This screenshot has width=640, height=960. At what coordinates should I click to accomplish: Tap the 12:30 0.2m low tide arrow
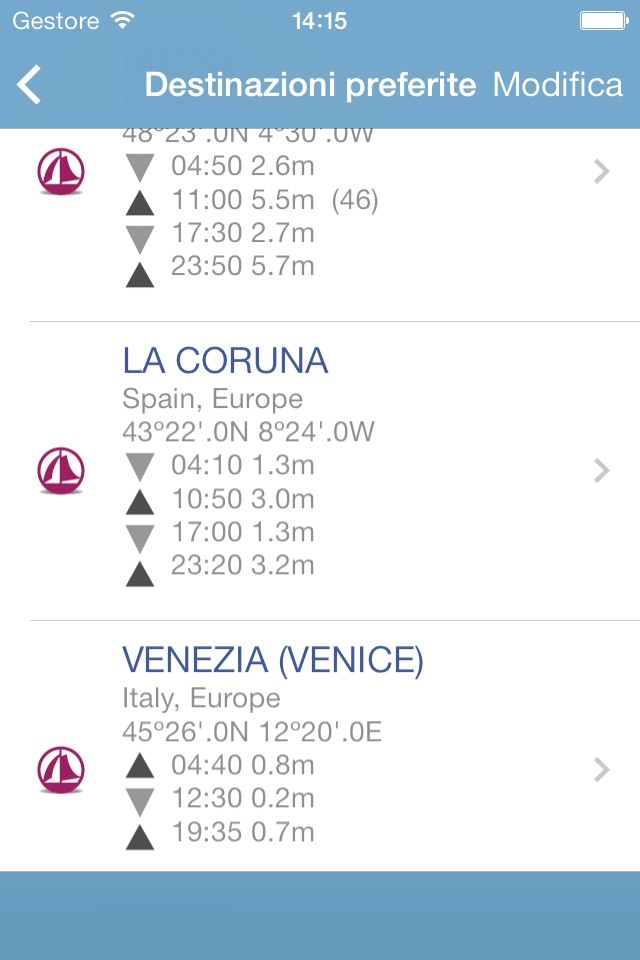pos(140,803)
